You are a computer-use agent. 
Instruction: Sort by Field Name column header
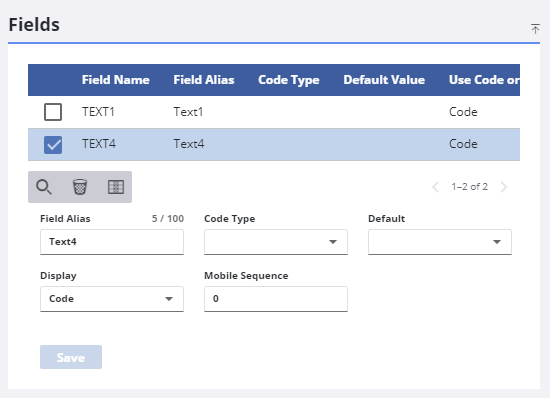(x=116, y=80)
